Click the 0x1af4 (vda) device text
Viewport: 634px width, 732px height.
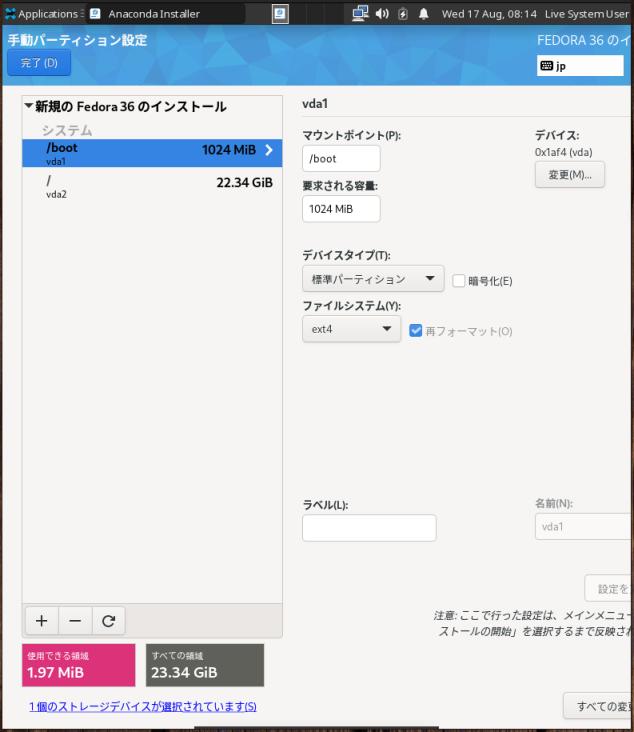(564, 152)
